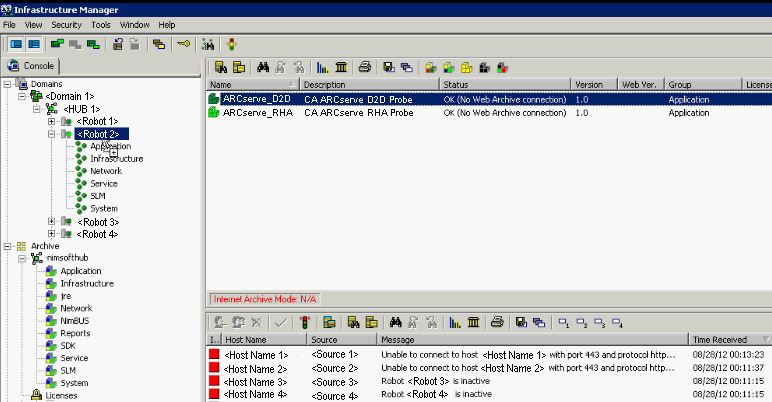Click the binoculars Find icon in alarm toolbar
The image size is (772, 402).
tap(395, 323)
